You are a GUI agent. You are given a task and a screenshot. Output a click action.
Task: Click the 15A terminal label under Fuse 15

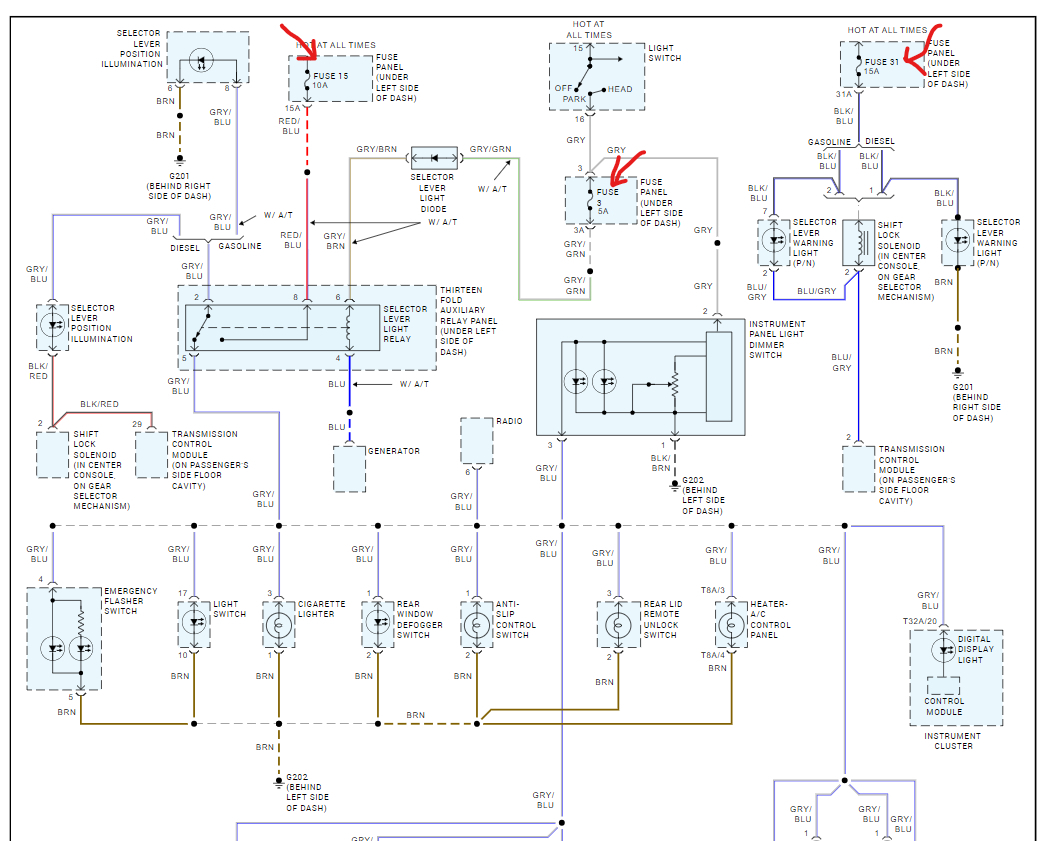[293, 108]
